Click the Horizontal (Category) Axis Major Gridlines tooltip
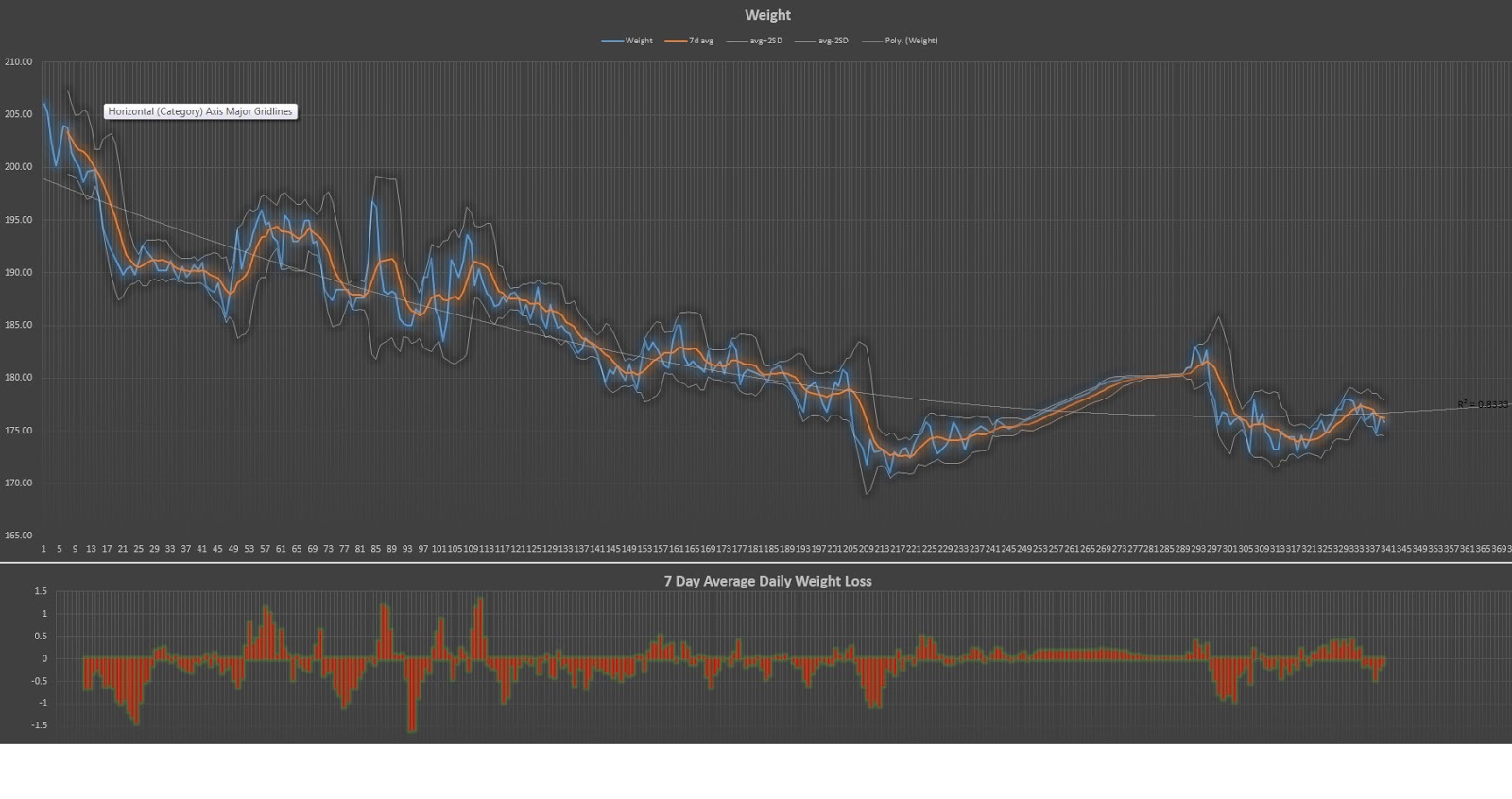The height and width of the screenshot is (799, 1512). pyautogui.click(x=200, y=111)
